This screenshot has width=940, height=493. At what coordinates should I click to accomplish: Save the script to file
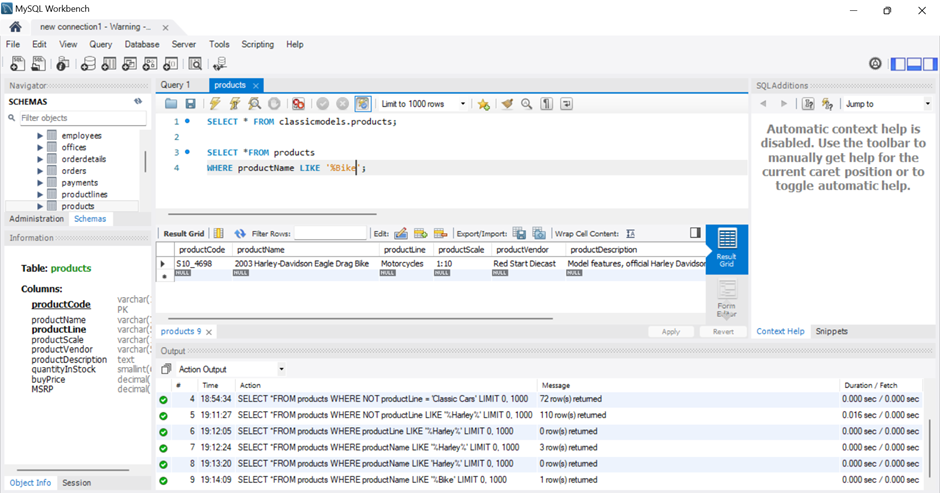tap(190, 104)
